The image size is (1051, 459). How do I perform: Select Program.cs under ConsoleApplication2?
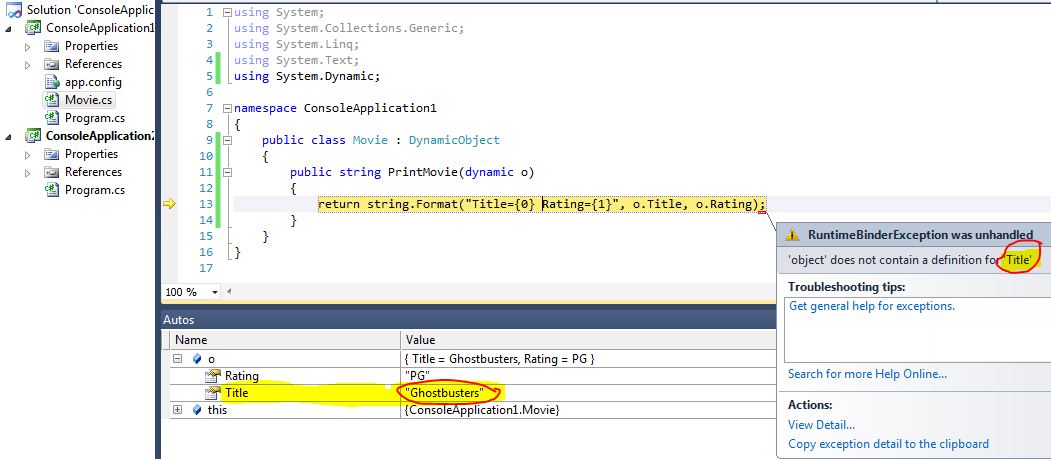pyautogui.click(x=95, y=190)
